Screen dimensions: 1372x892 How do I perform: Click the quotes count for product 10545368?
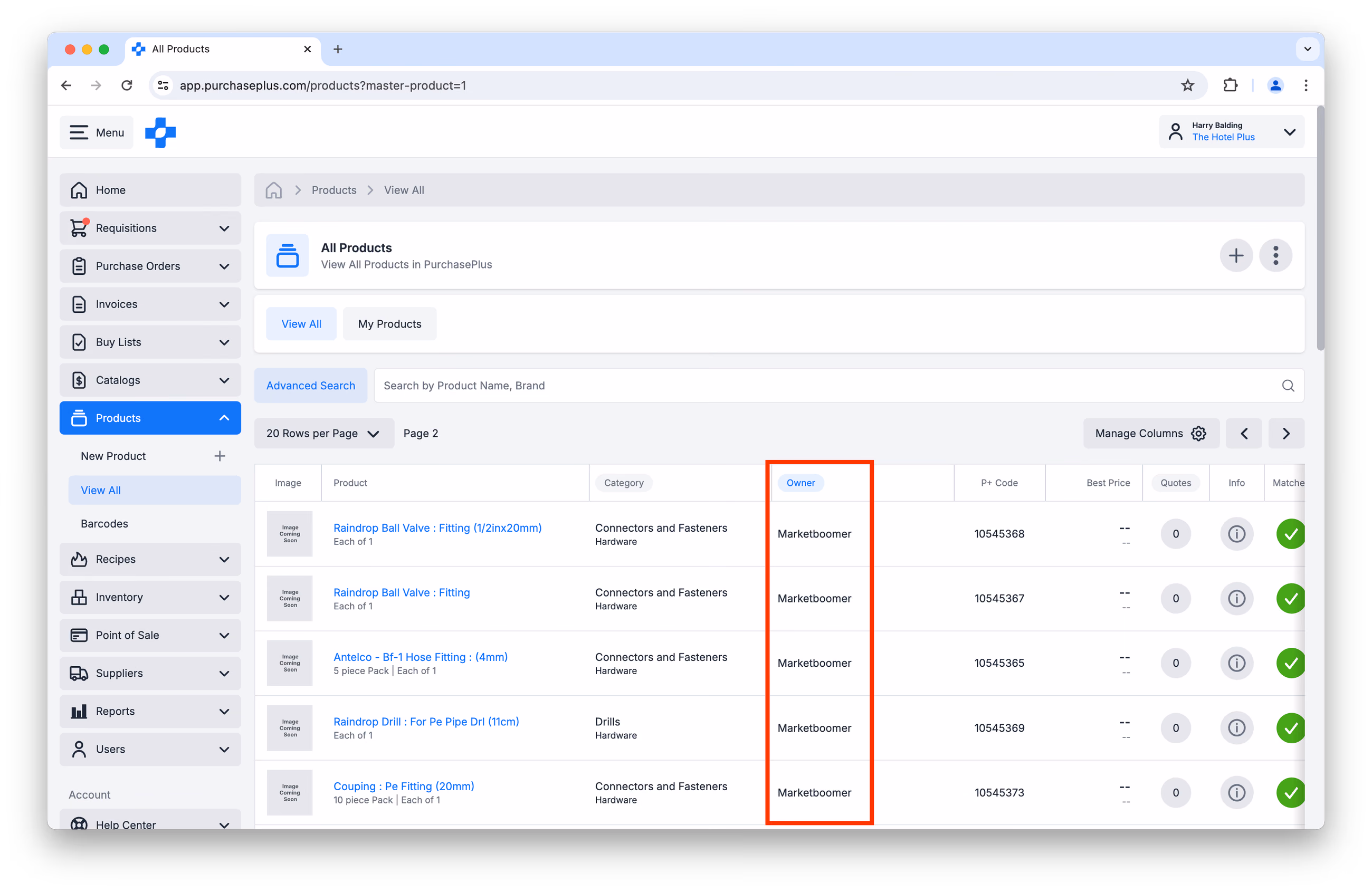pyautogui.click(x=1176, y=534)
